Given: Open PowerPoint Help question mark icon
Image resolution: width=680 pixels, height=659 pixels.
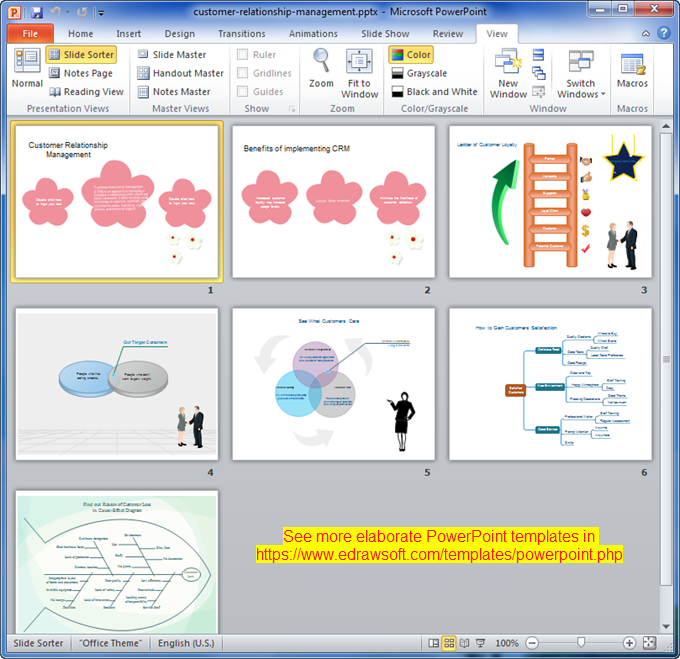Looking at the screenshot, I should (x=664, y=33).
